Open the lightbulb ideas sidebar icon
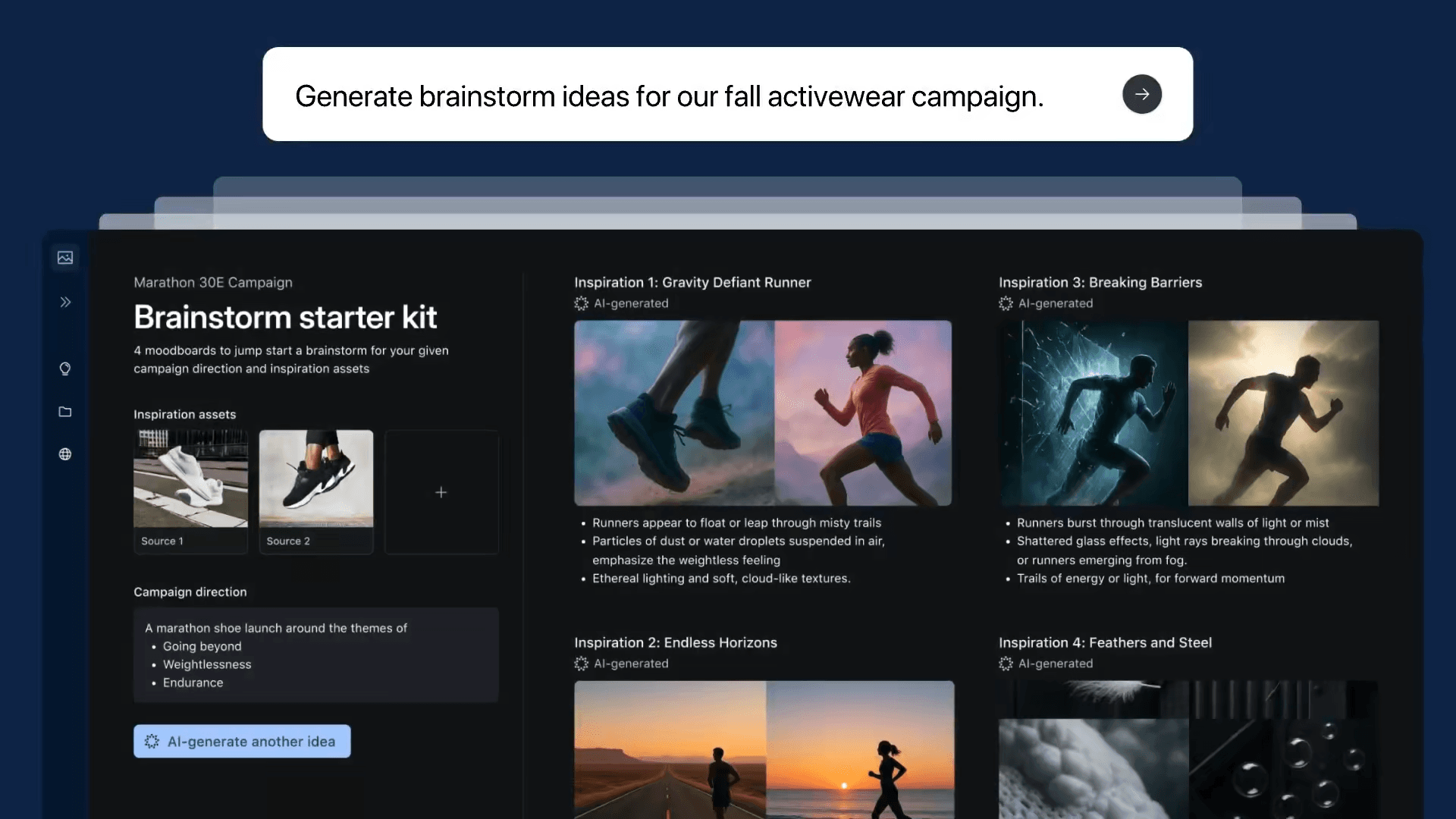 click(x=65, y=369)
